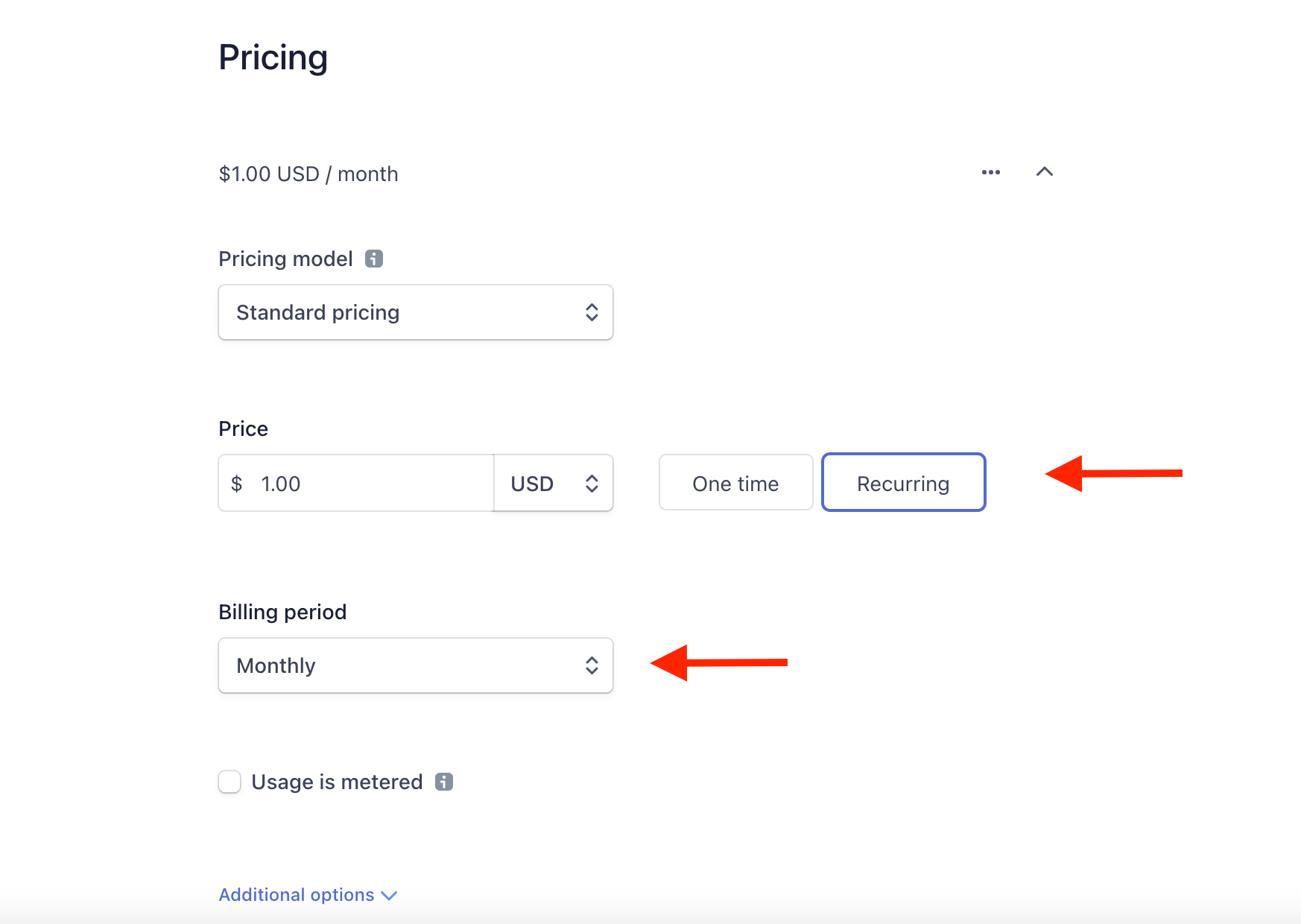Click the up-down arrows in the Standard pricing select
The width and height of the screenshot is (1301, 924).
pyautogui.click(x=592, y=312)
